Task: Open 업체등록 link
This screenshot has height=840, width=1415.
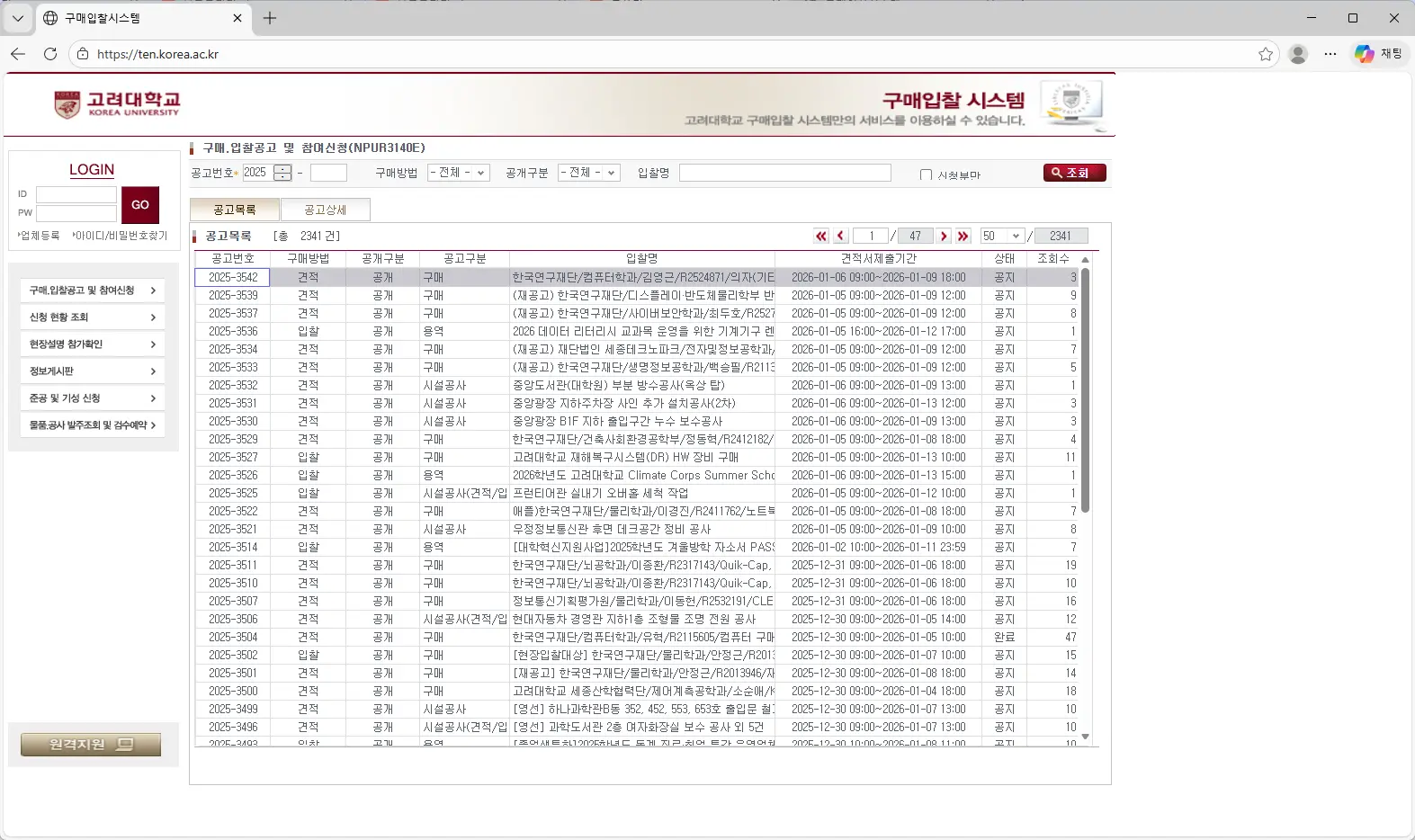Action: pyautogui.click(x=39, y=236)
